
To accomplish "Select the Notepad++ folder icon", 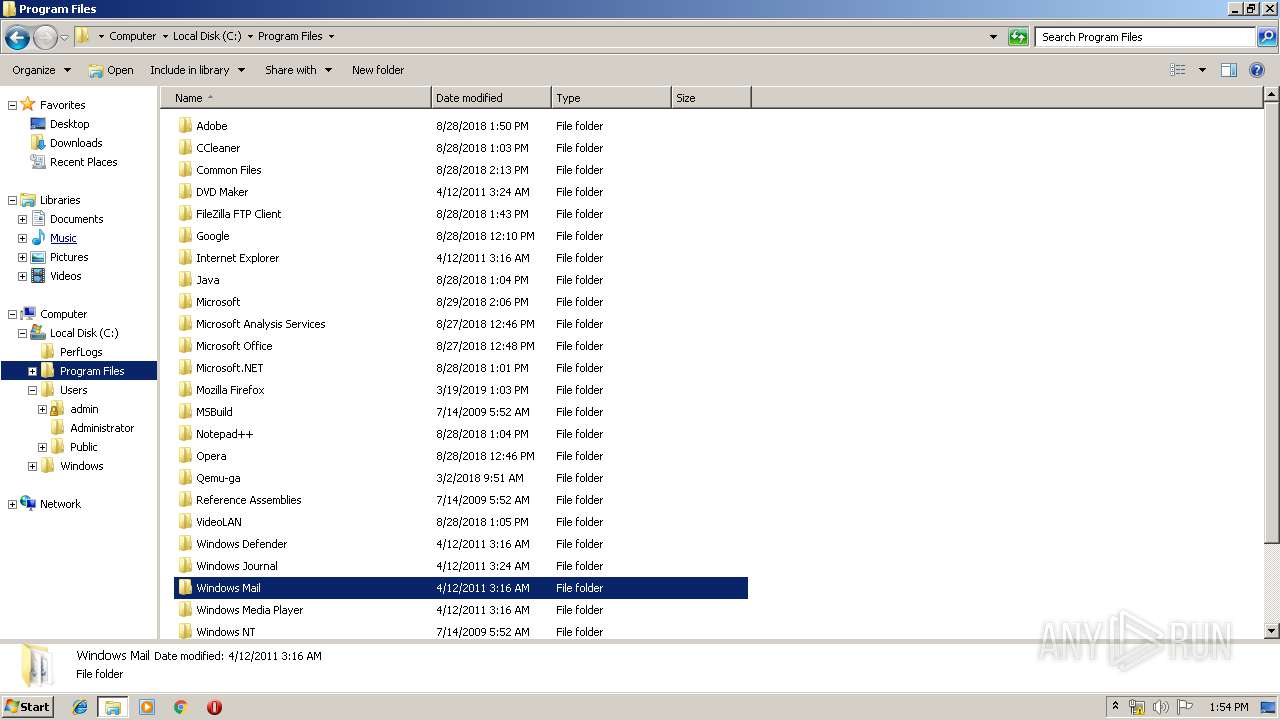I will click(x=185, y=434).
